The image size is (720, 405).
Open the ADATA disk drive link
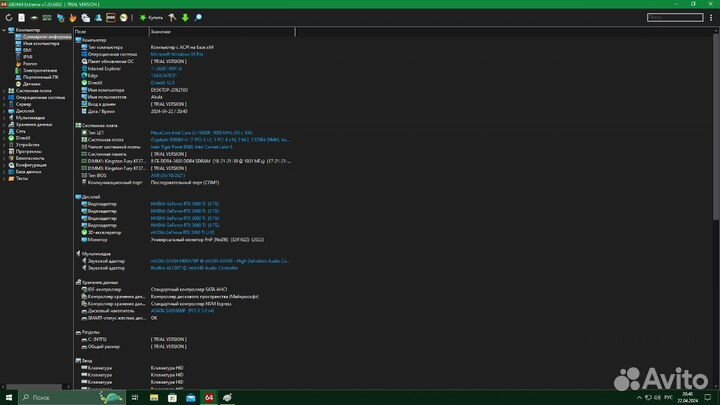182,311
